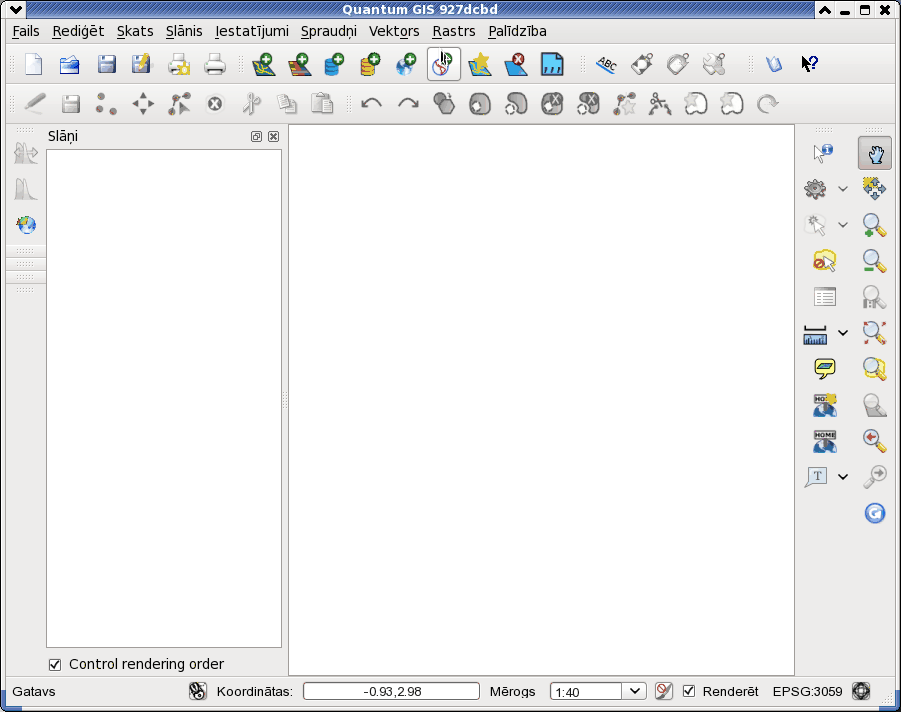This screenshot has height=712, width=901.
Task: Click the stop rendering icon in status bar
Action: (664, 691)
